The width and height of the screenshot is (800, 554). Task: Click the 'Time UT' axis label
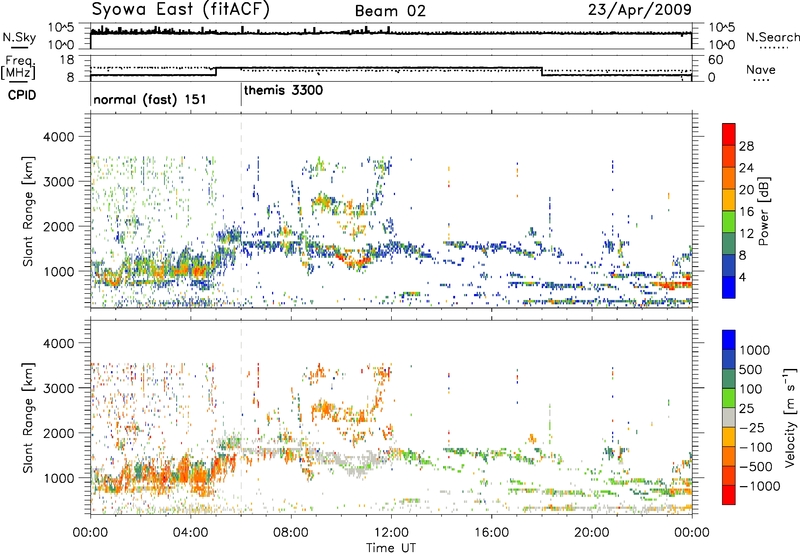(391, 548)
